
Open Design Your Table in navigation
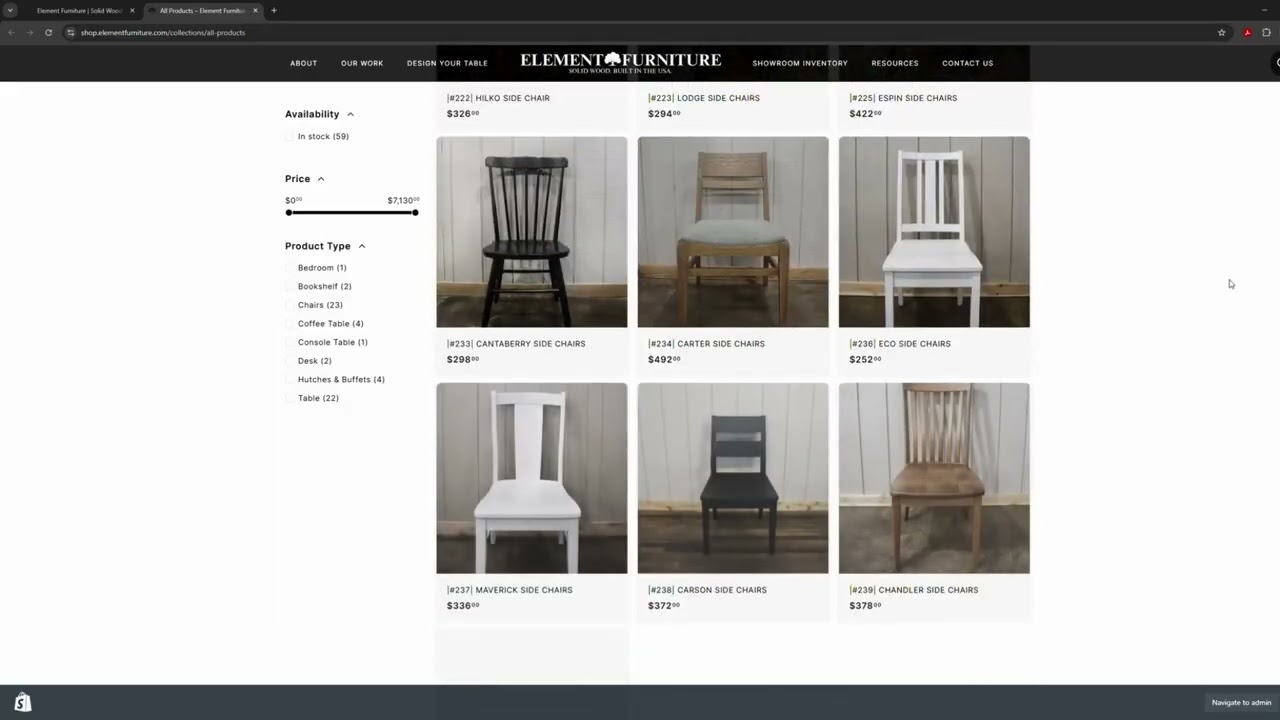(447, 63)
